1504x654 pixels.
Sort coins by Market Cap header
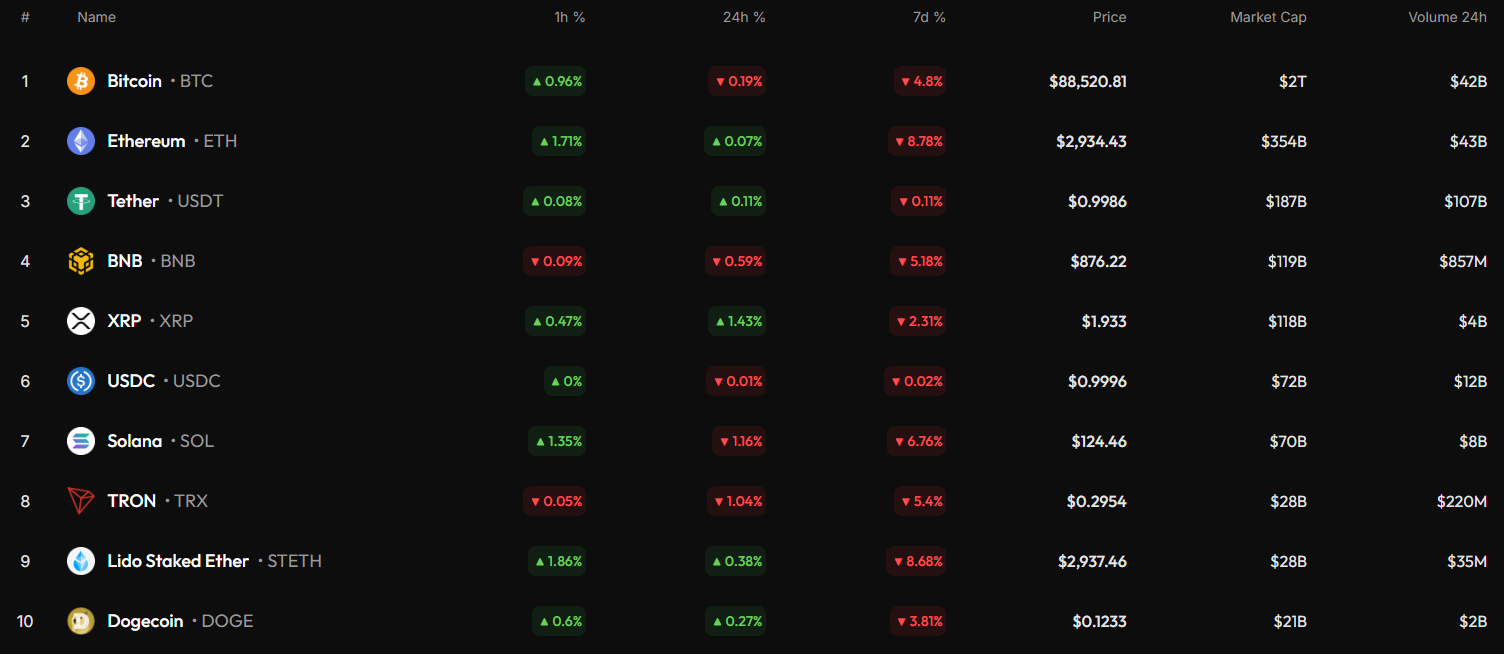1268,17
